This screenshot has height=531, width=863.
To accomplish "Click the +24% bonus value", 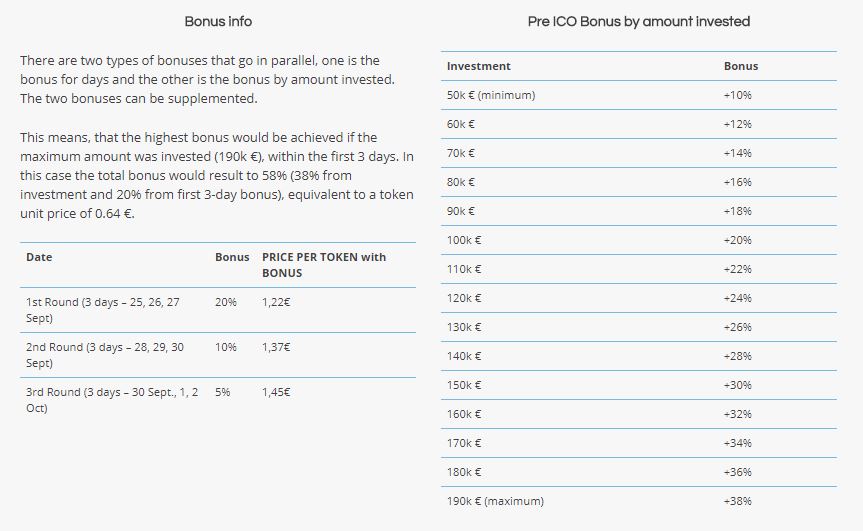I will coord(738,298).
